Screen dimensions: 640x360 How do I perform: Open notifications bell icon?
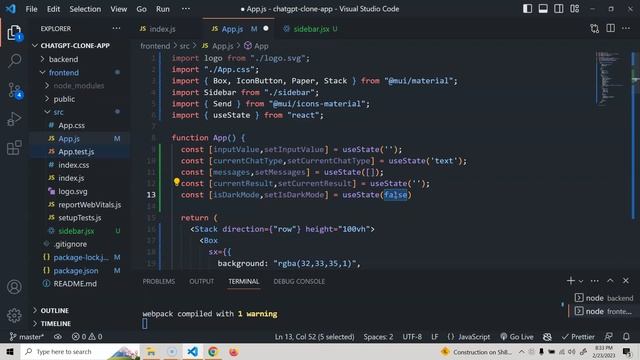tap(627, 337)
